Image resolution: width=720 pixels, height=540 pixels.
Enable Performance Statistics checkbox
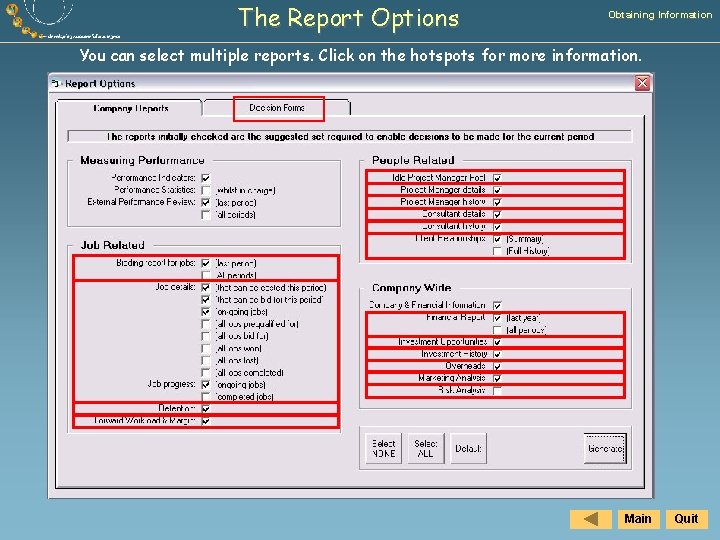[206, 190]
